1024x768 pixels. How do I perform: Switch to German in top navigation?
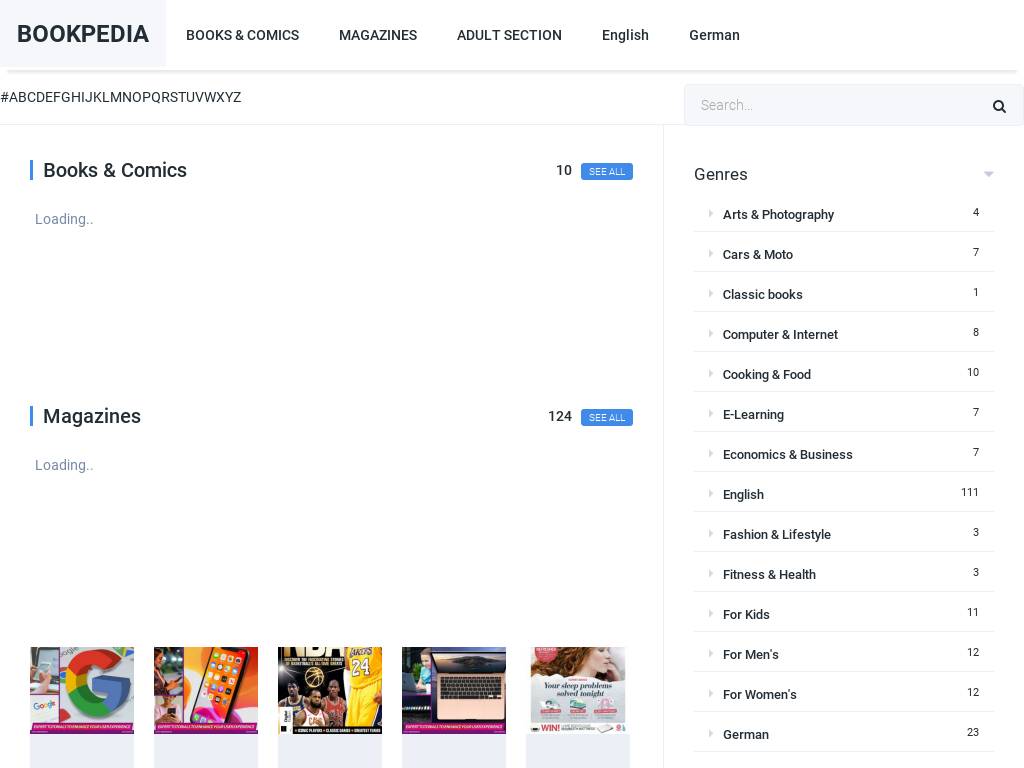pos(714,35)
